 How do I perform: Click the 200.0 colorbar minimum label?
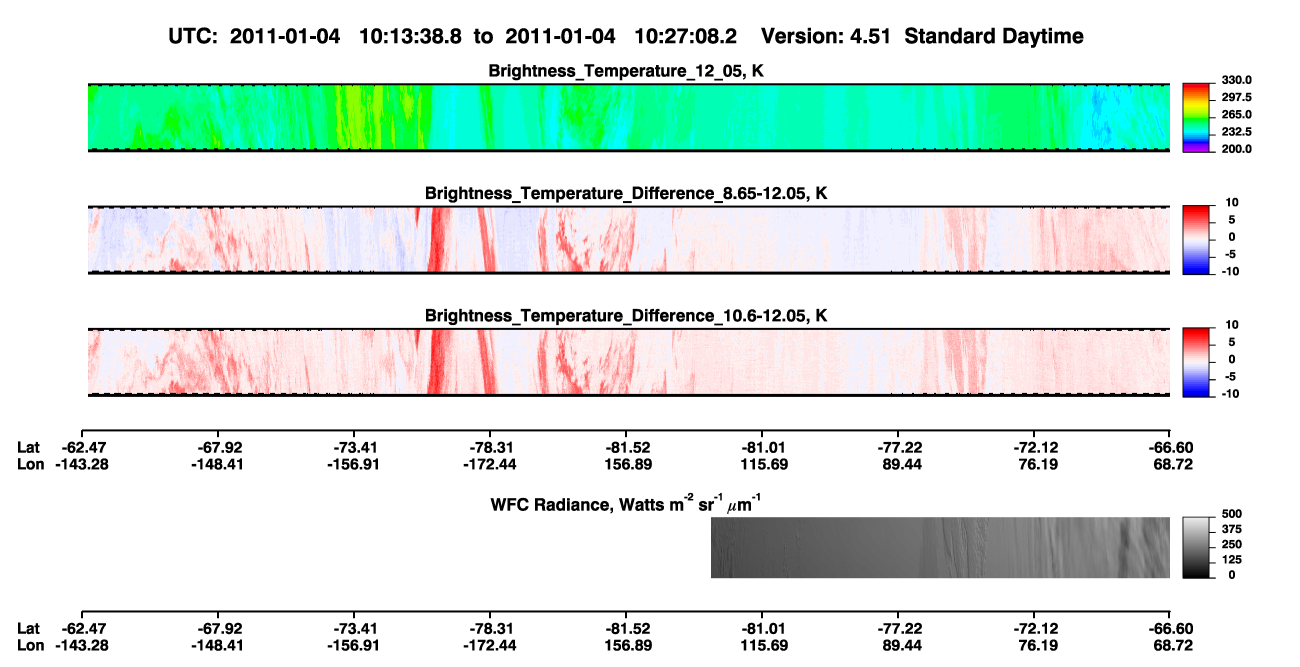click(1236, 149)
